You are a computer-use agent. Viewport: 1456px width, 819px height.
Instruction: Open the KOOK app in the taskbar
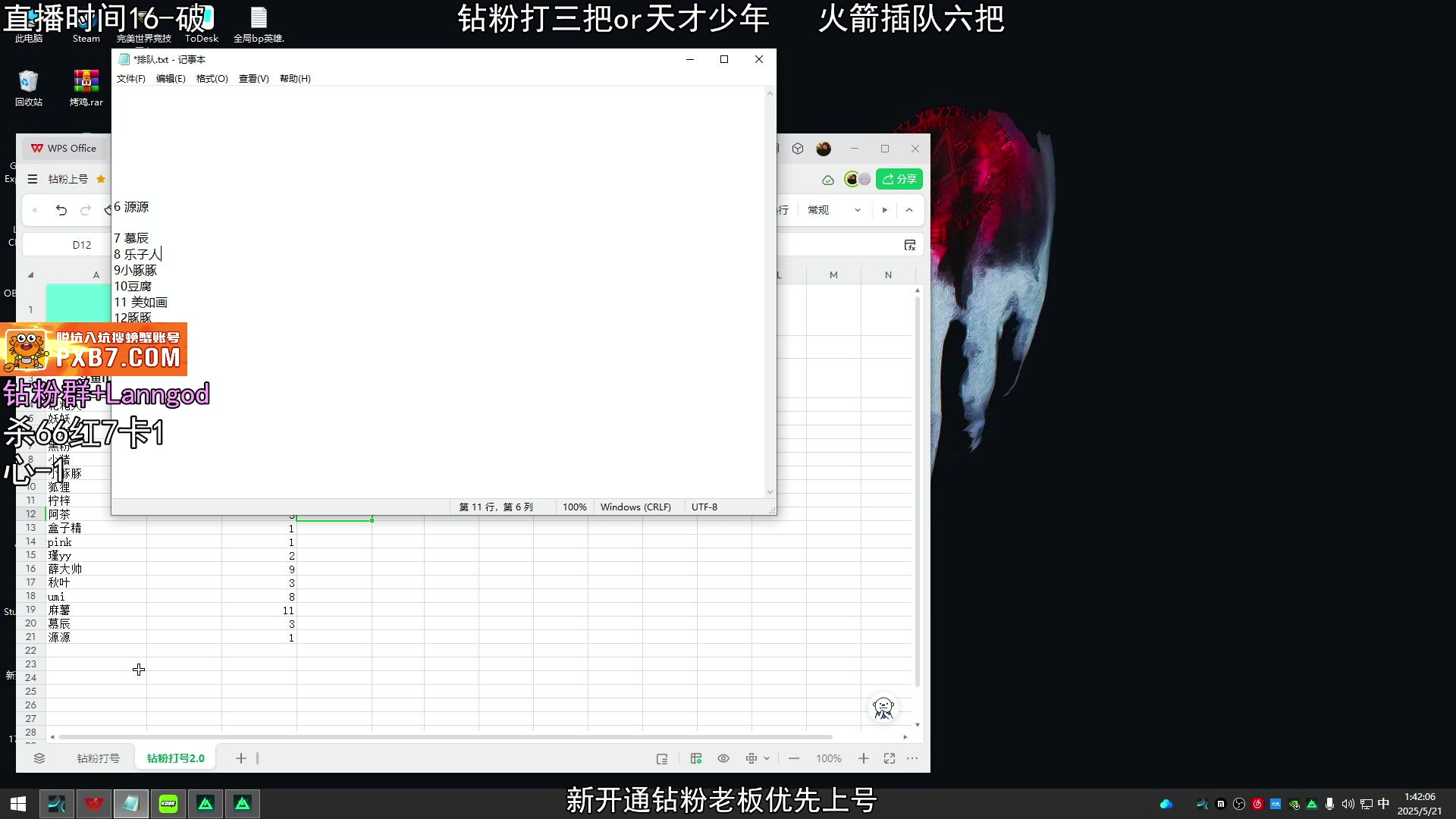[168, 804]
